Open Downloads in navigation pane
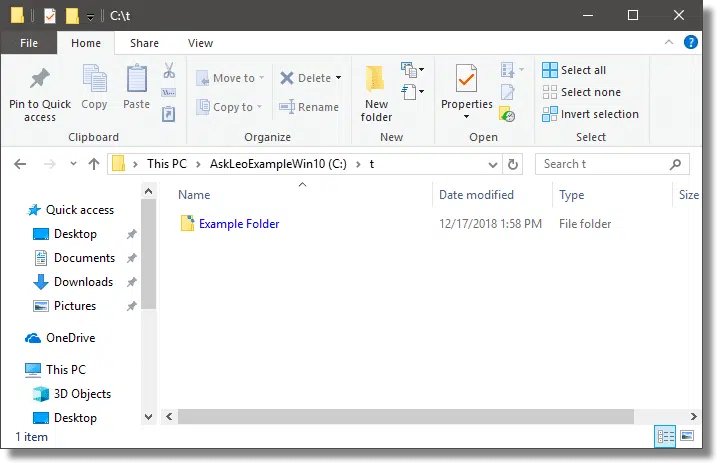 73,282
